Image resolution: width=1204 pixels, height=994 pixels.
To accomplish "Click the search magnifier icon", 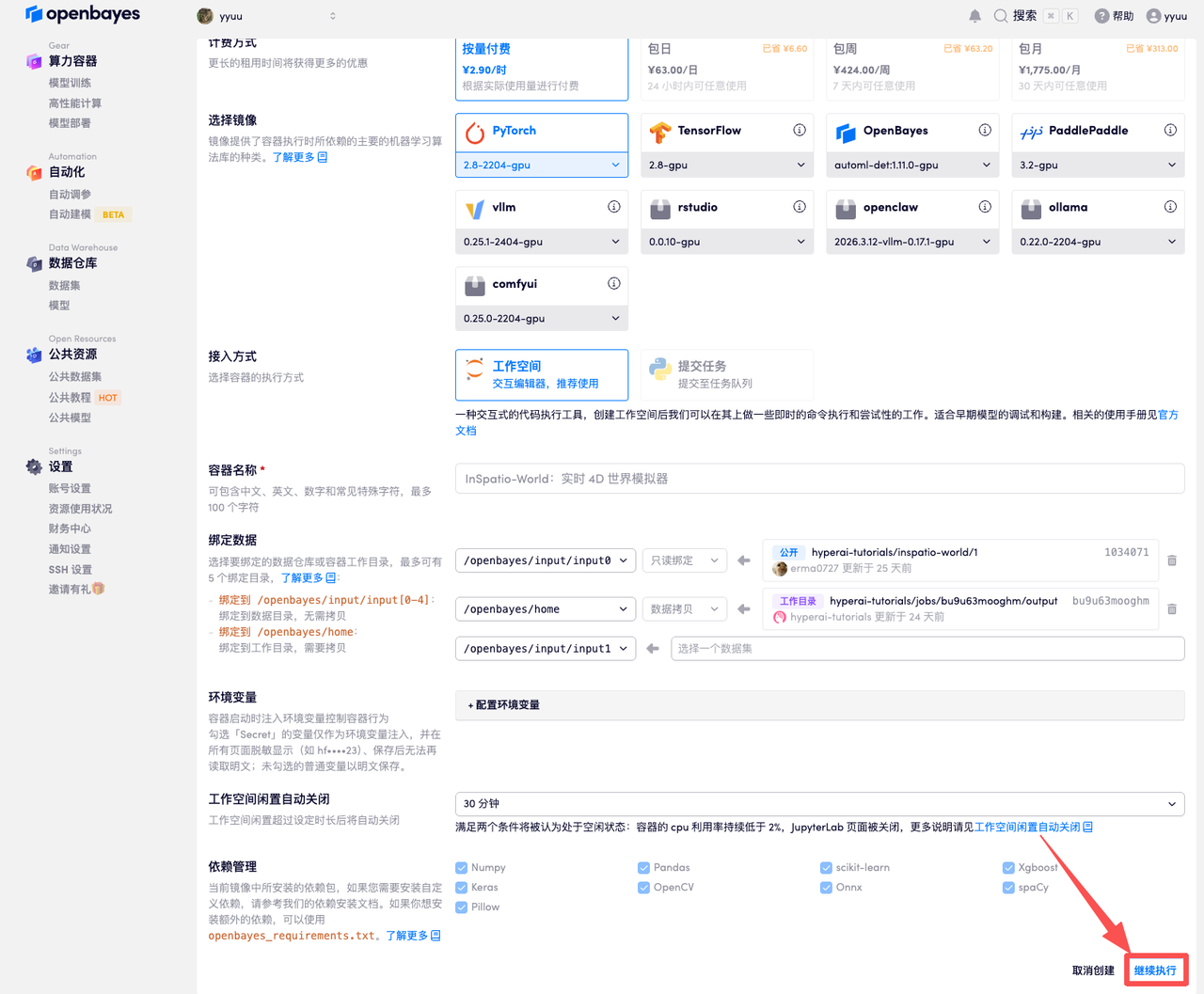I will 1001,16.
